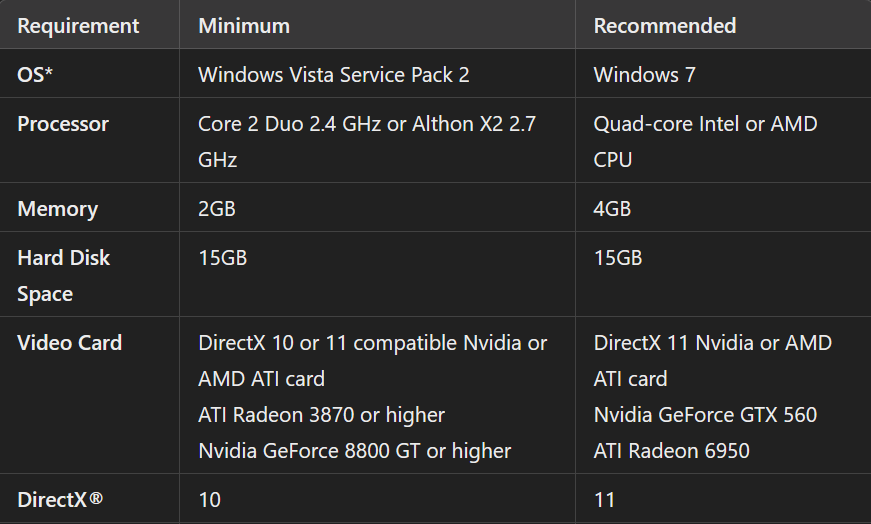
Task: Click the 15GB value under Minimum
Action: (222, 258)
